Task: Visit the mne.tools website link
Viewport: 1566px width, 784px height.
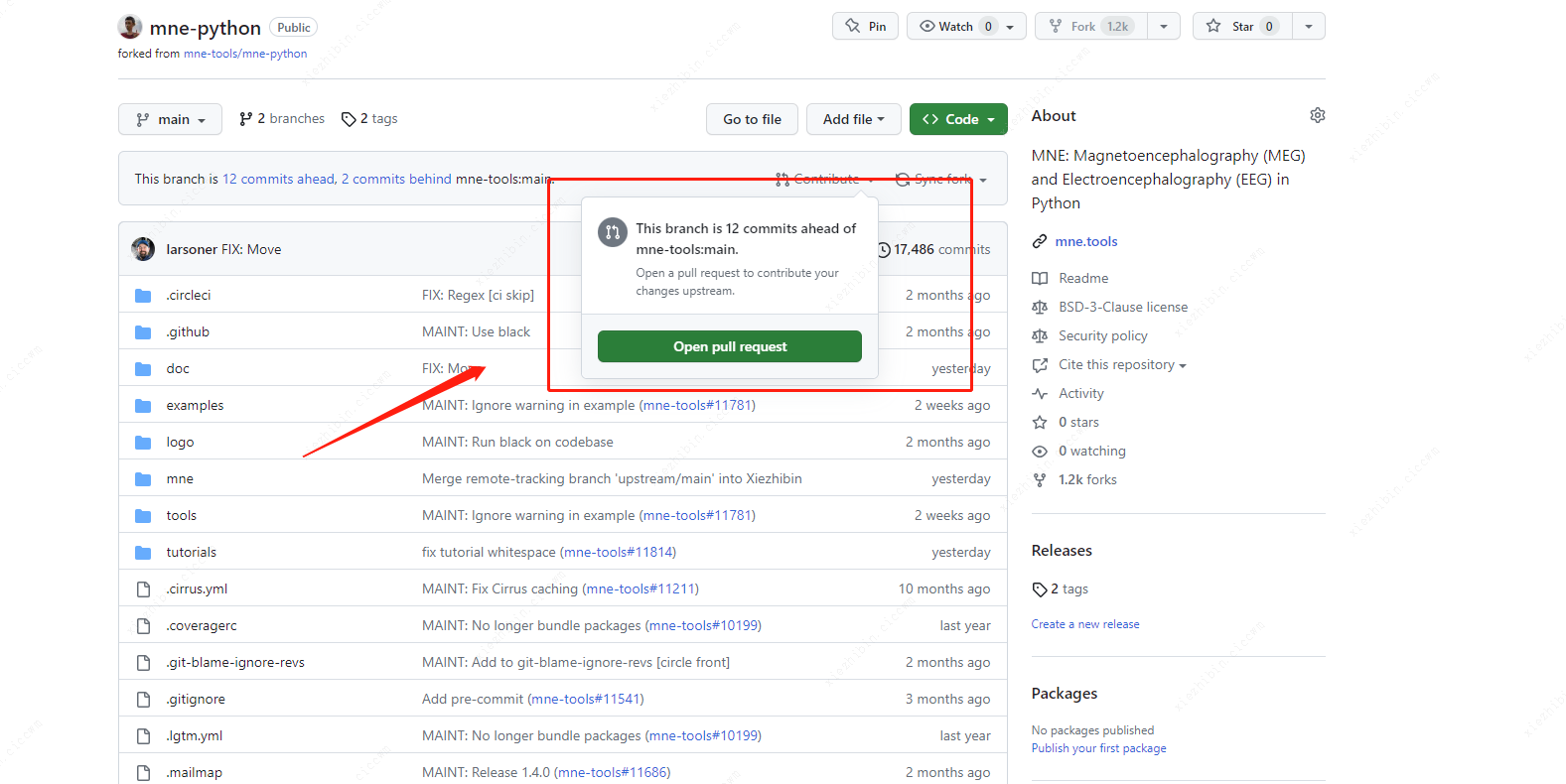Action: tap(1086, 241)
